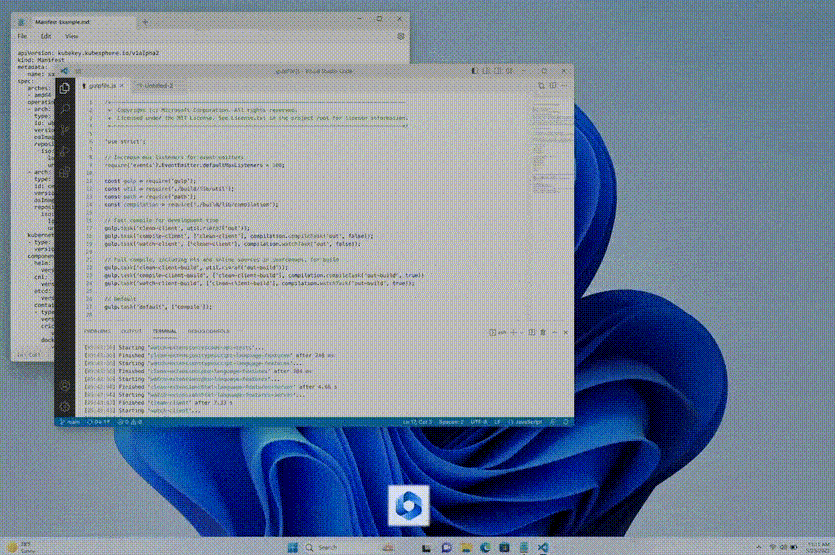Toggle Primary Side Bar layout icon in title bar
Screen dimensions: 835x555
(474, 71)
